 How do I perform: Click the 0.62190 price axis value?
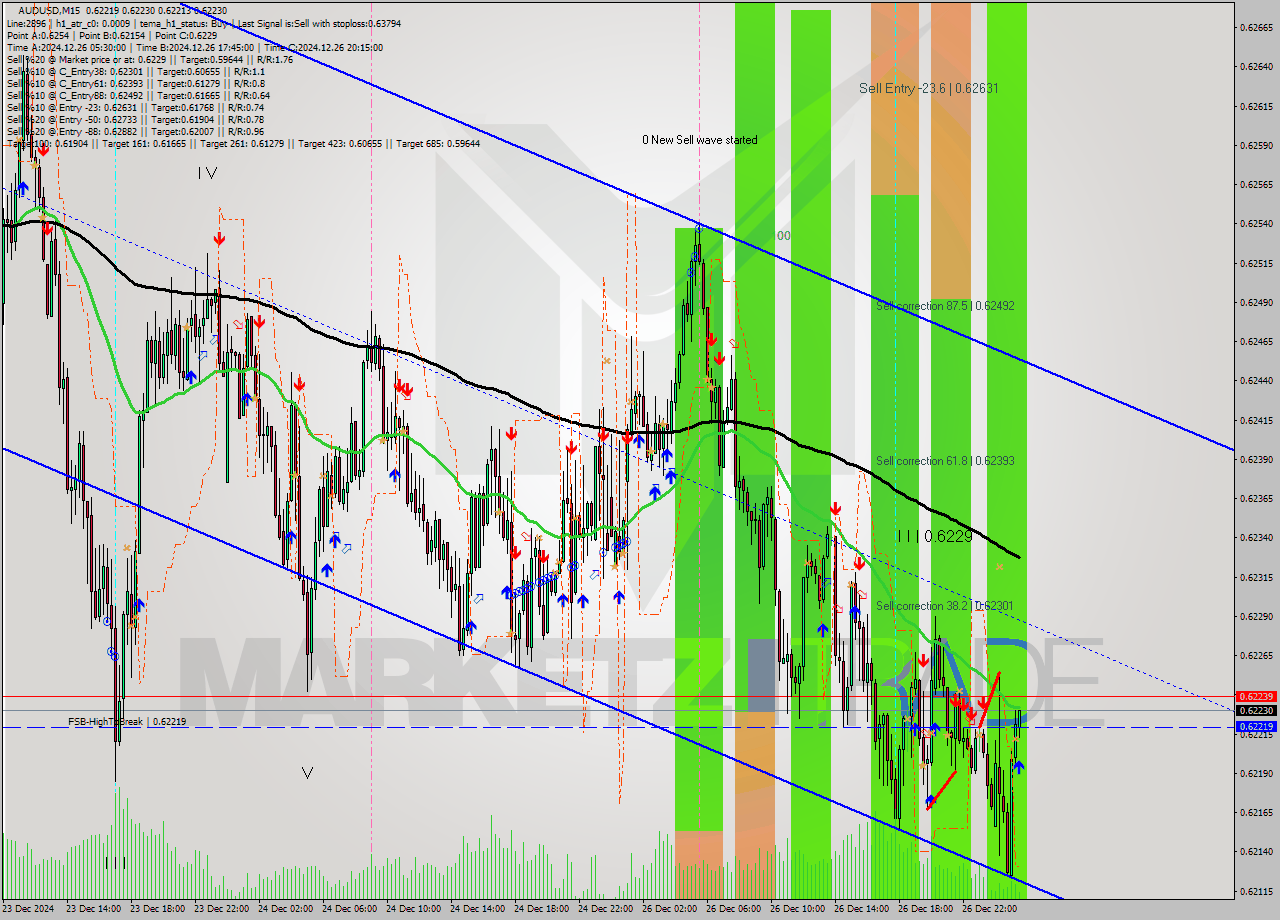[x=1255, y=773]
